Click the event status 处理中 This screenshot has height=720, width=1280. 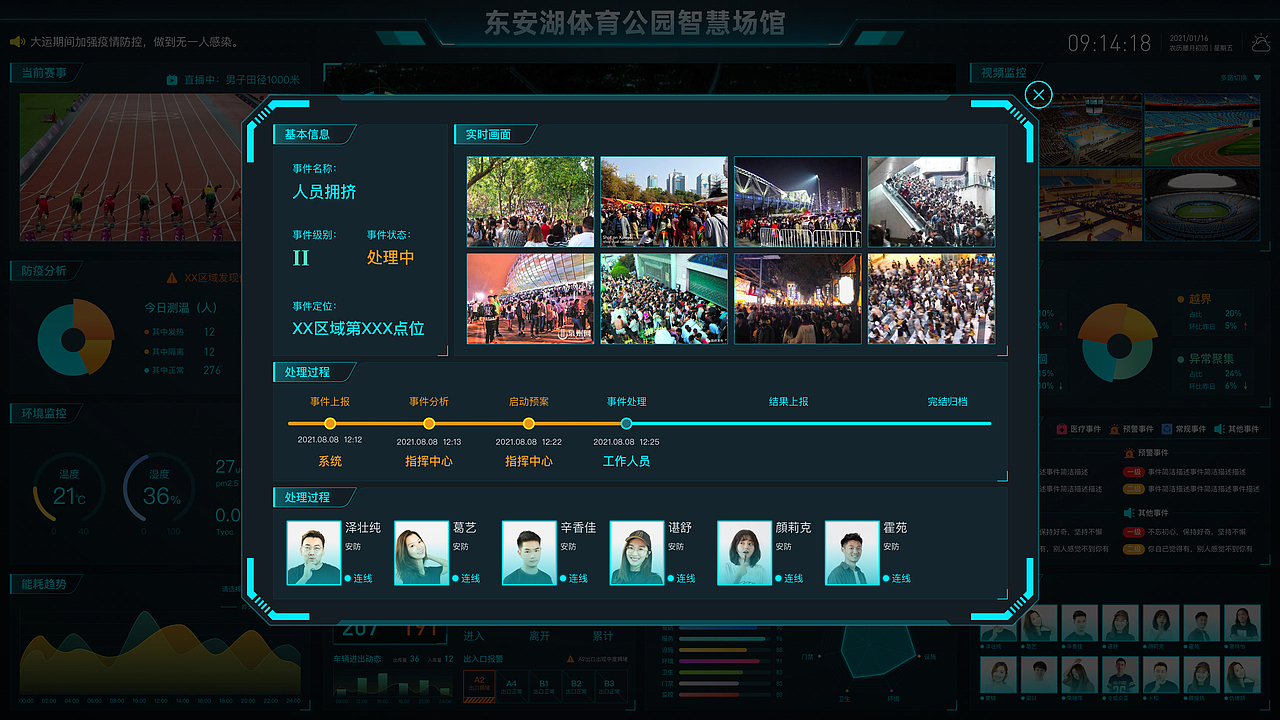point(390,257)
